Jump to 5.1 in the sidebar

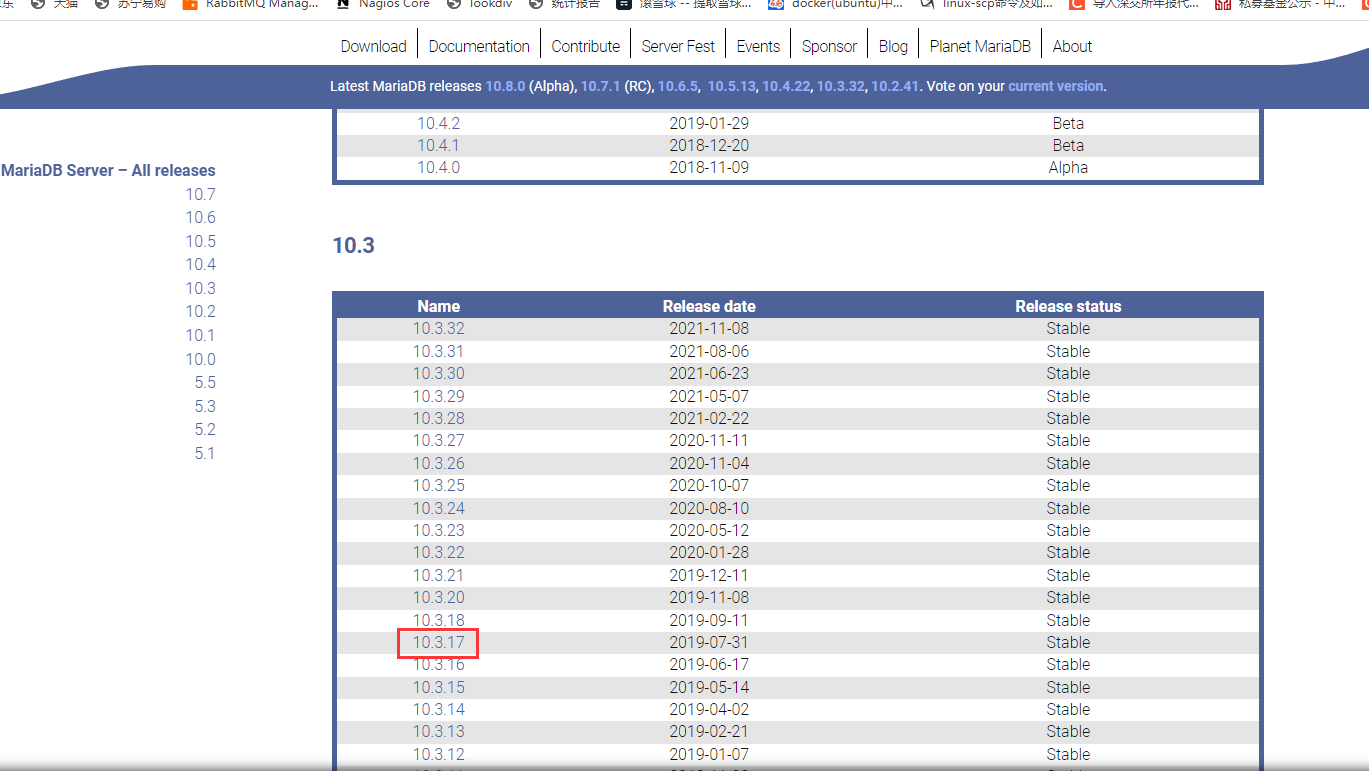click(x=205, y=453)
